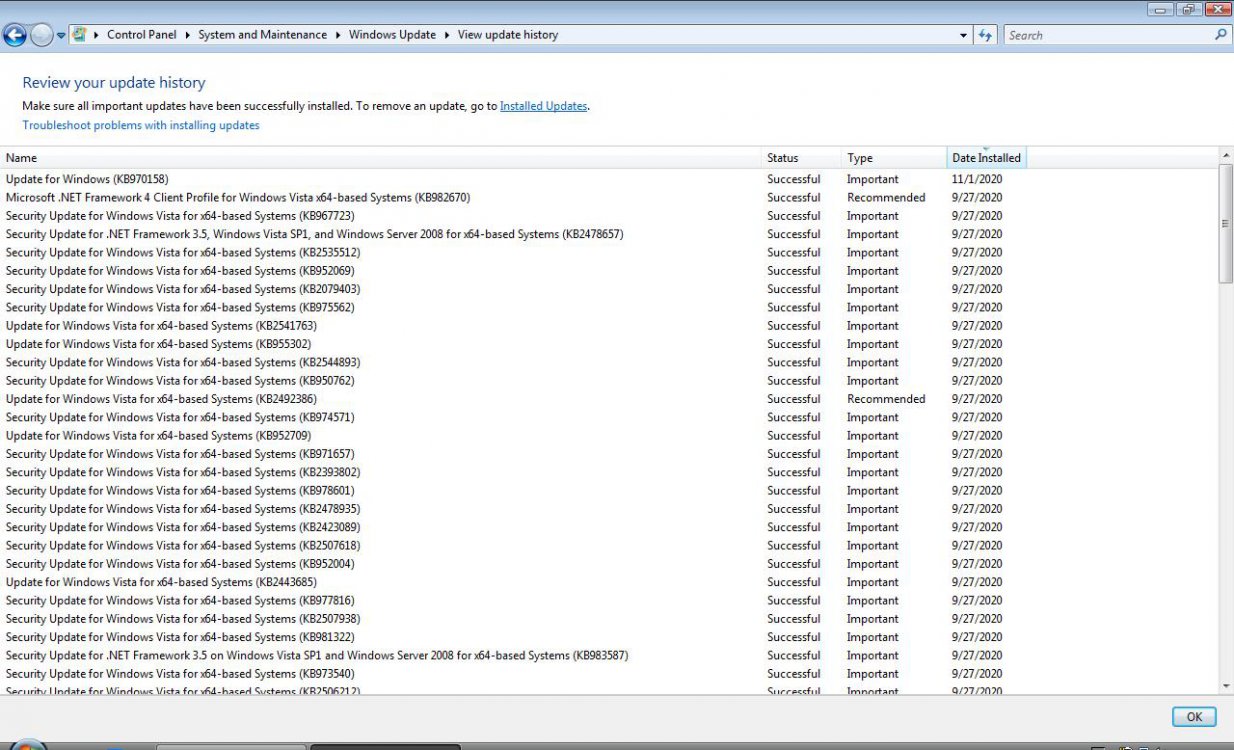Expand the address bar history dropdown
The width and height of the screenshot is (1234, 750).
(964, 35)
